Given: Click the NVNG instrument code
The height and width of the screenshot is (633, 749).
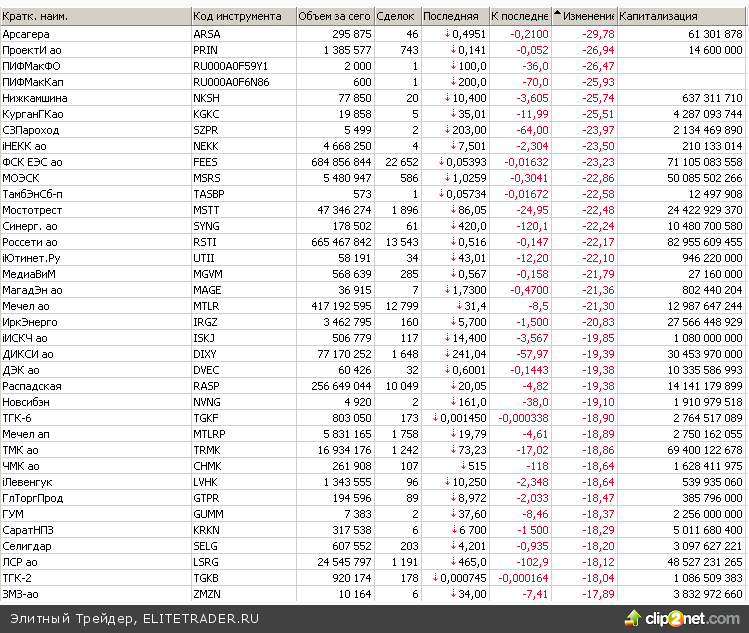Looking at the screenshot, I should coord(207,402).
